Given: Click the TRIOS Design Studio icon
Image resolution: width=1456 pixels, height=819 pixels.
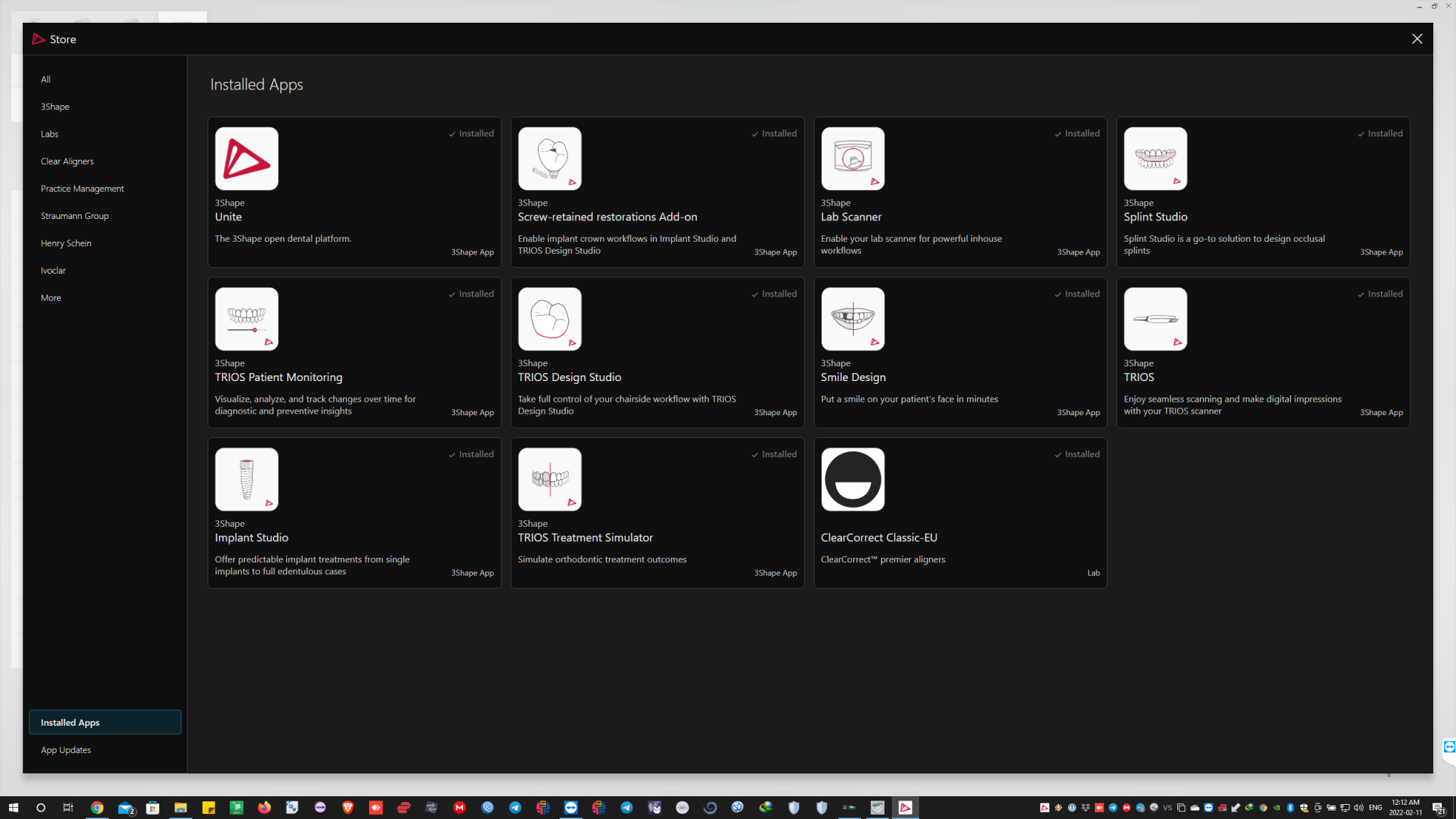Looking at the screenshot, I should (x=550, y=319).
